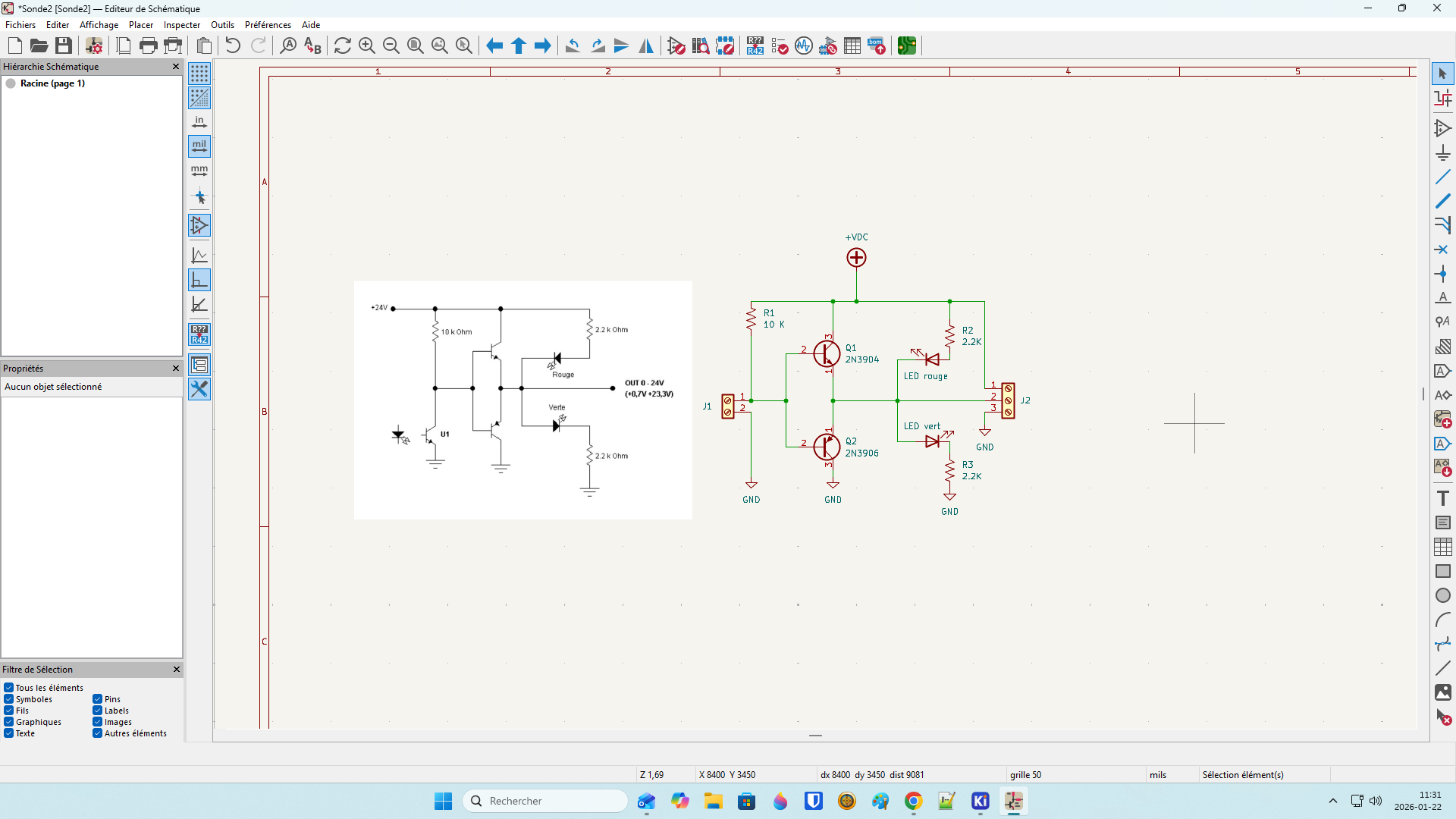Uncheck Tous les éléments checkbox
Image resolution: width=1456 pixels, height=819 pixels.
pos(9,688)
